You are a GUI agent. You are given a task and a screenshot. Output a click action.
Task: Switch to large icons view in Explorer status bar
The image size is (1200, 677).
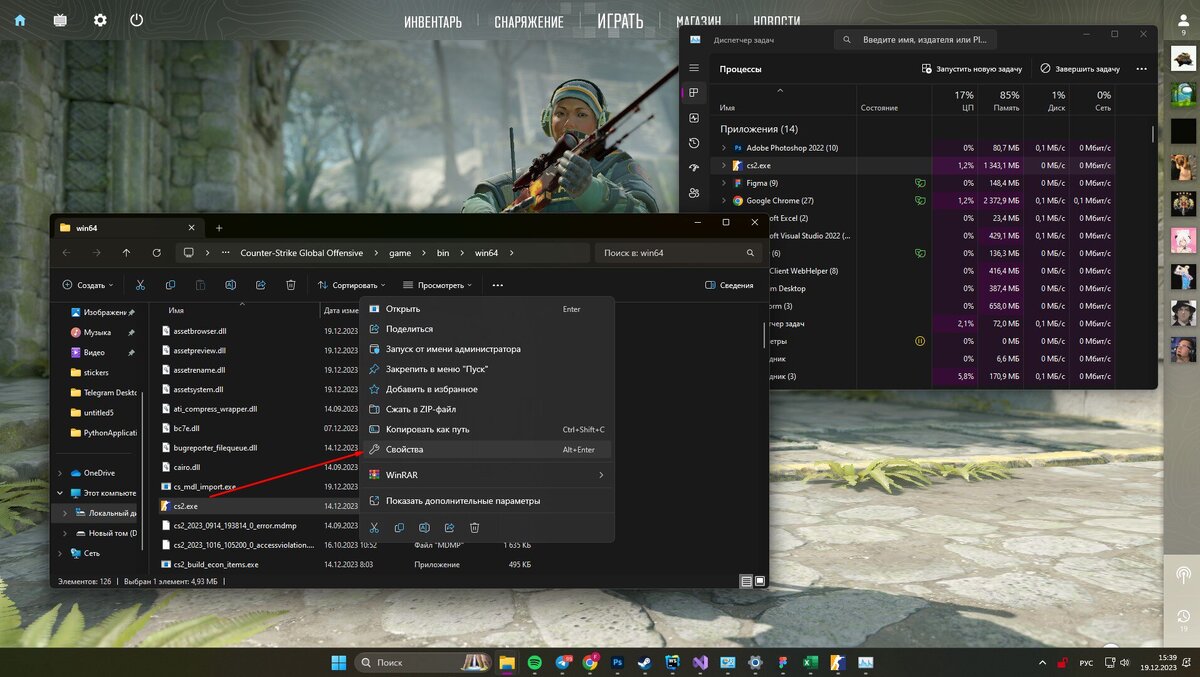coord(760,581)
